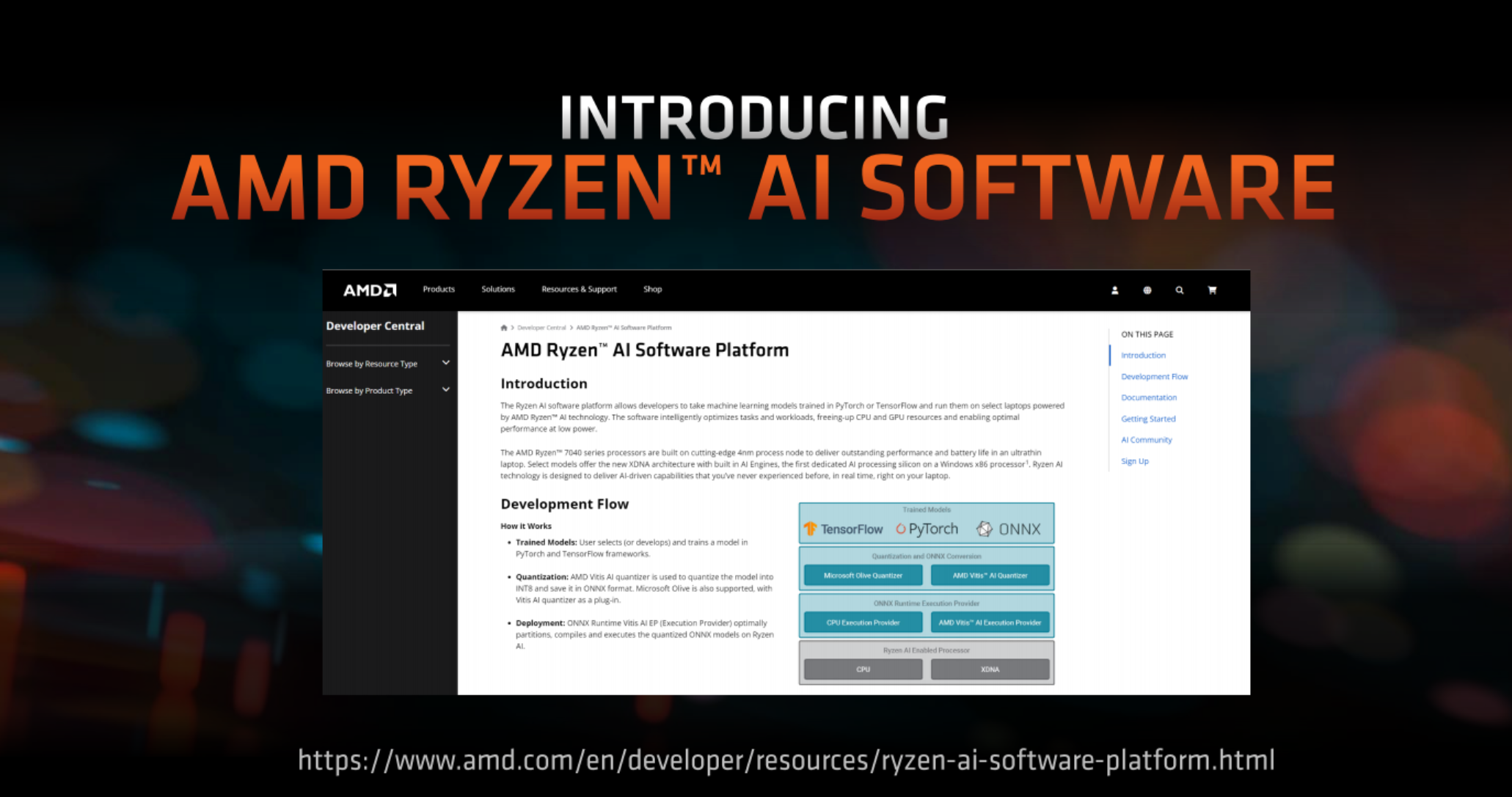Open the Products menu
This screenshot has height=797, width=1512.
[x=439, y=289]
